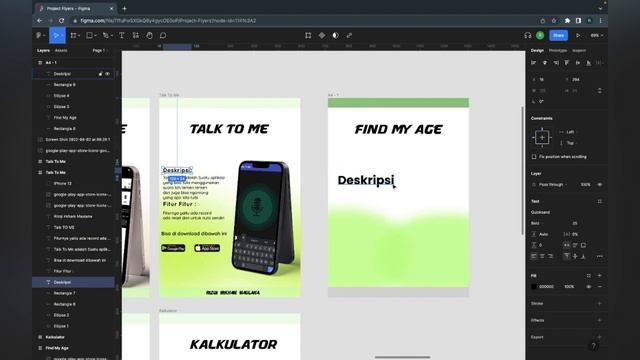Screen dimensions: 640x360
Task: Open horizontal constraint Left dropdown
Action: tap(570, 132)
